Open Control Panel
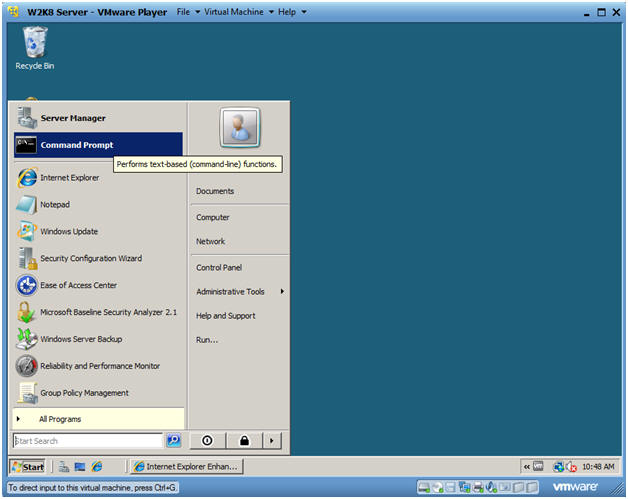 click(x=240, y=268)
